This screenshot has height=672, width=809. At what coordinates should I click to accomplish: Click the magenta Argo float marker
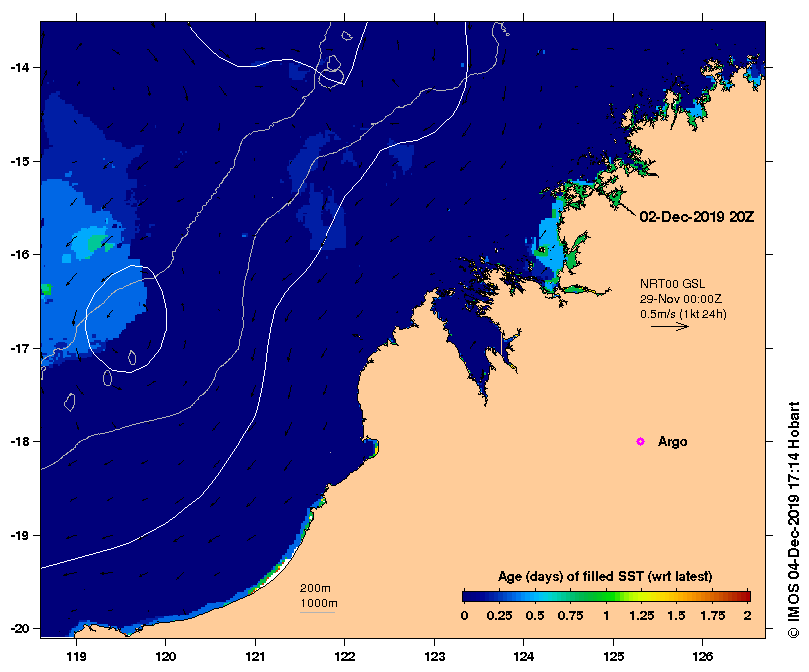(640, 441)
